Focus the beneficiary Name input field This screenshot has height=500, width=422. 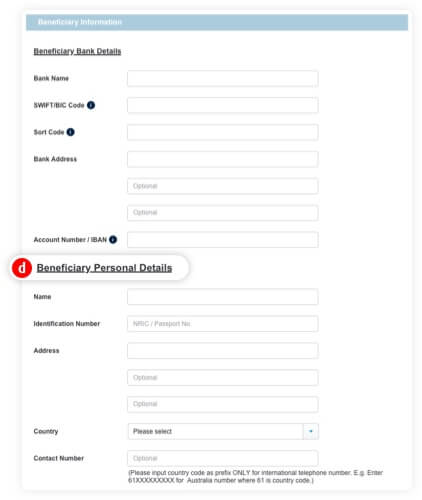(x=223, y=297)
